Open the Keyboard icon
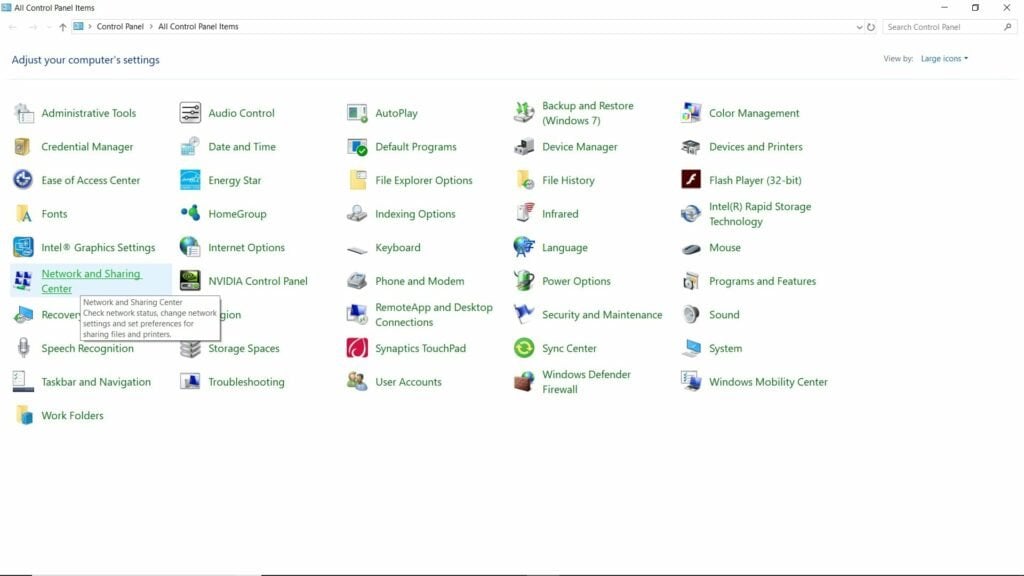Image resolution: width=1024 pixels, height=576 pixels. click(357, 249)
